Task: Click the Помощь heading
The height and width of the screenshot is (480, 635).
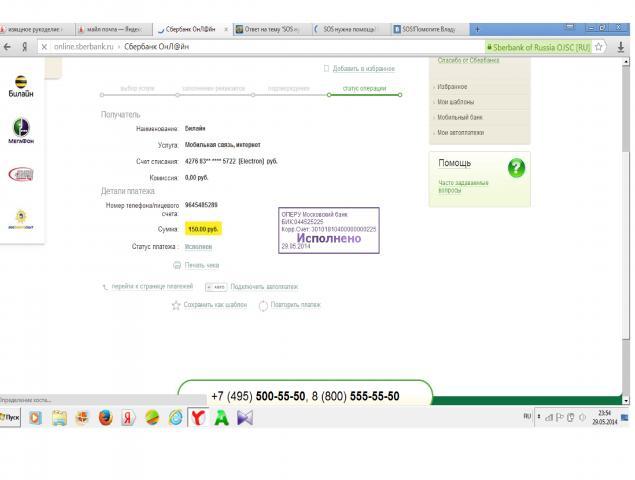Action: coord(454,163)
